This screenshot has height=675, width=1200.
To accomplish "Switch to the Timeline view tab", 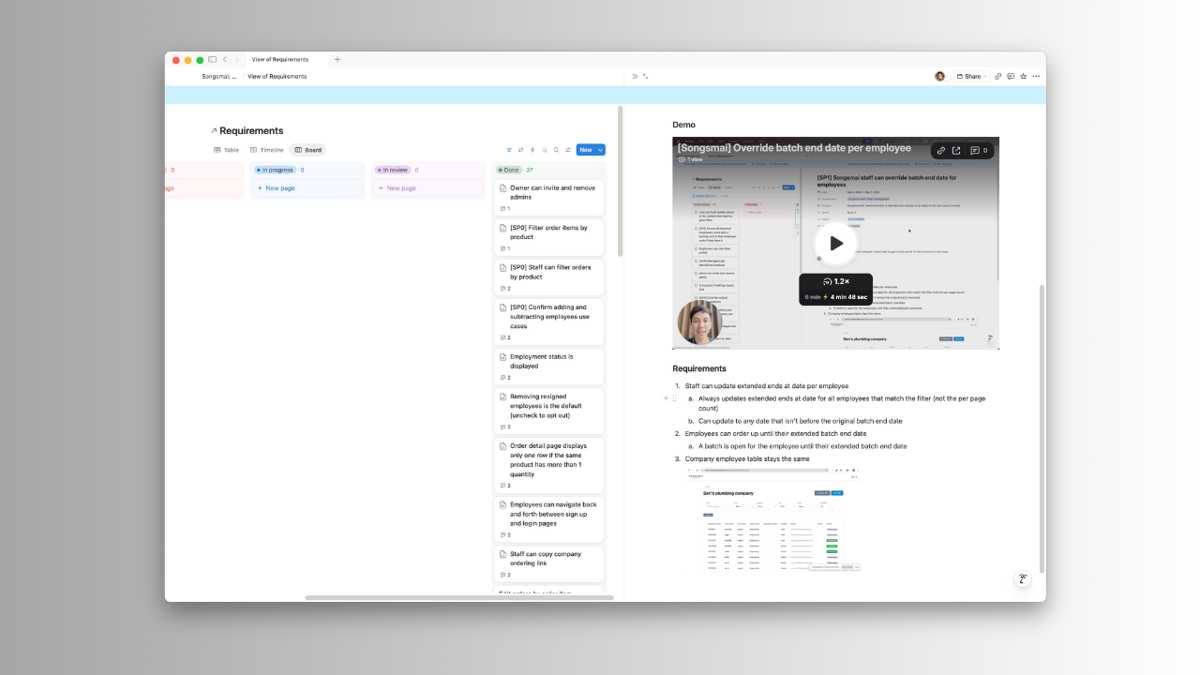I will [267, 150].
